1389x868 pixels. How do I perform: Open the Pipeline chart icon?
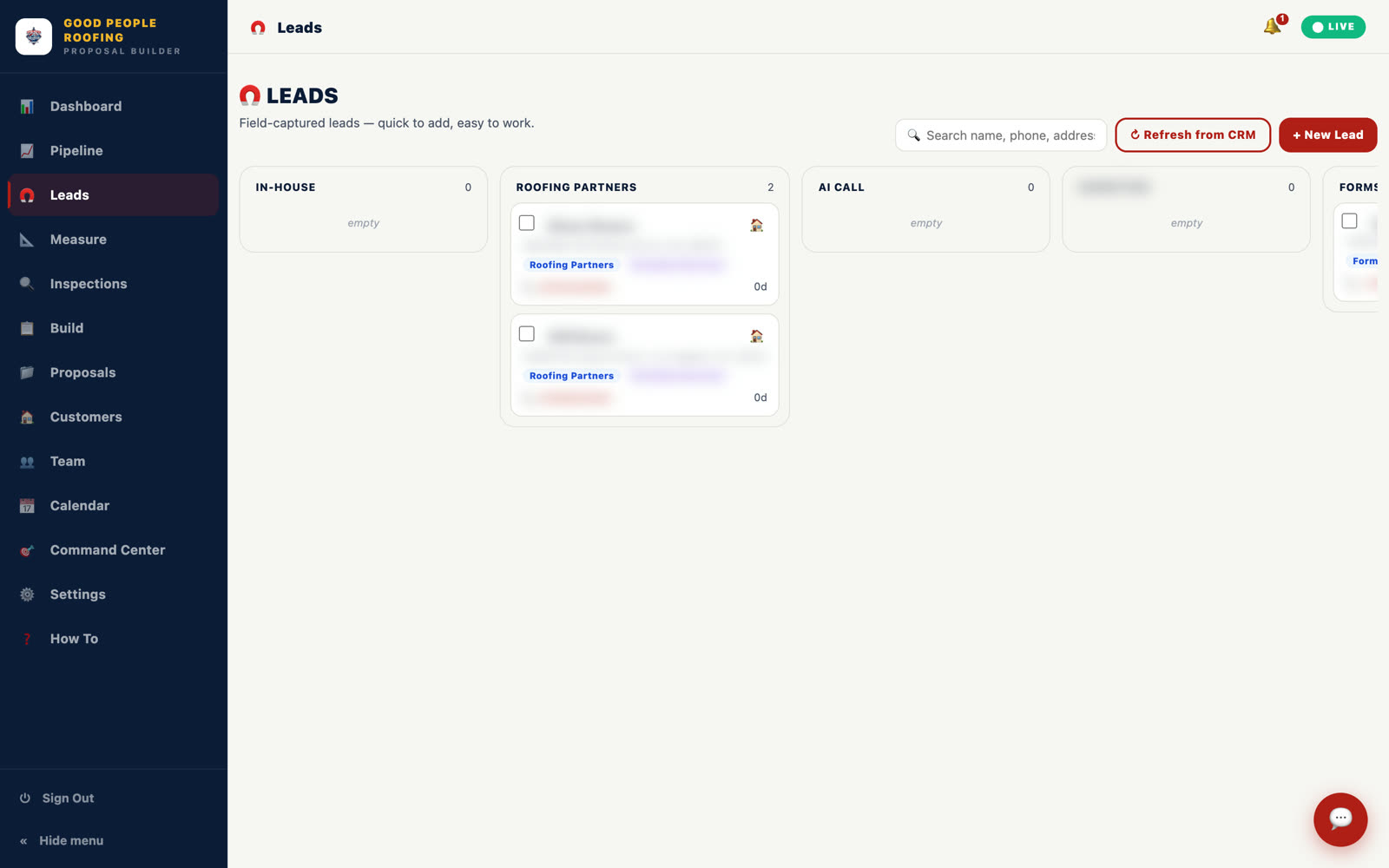click(x=27, y=151)
